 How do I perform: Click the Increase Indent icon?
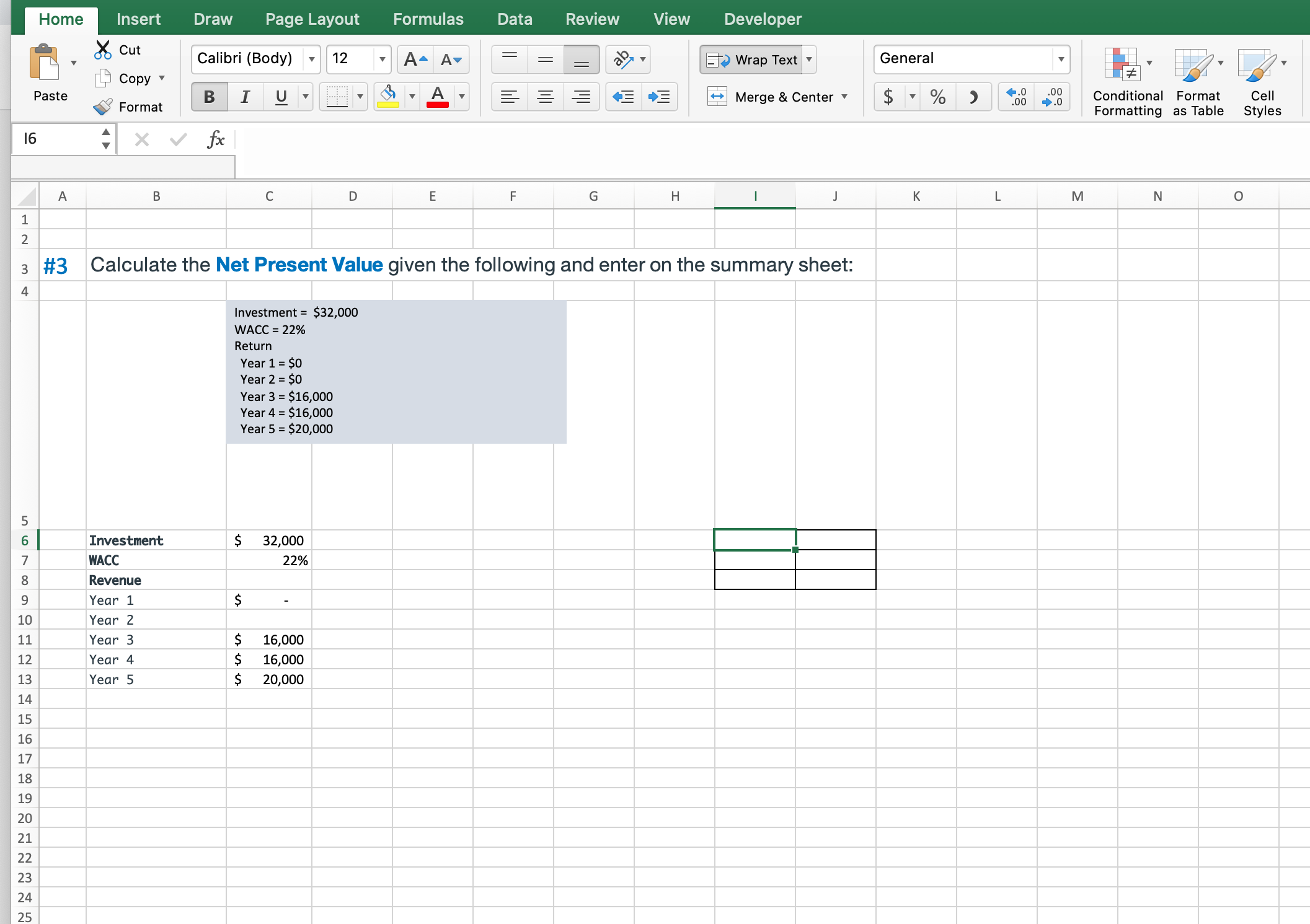click(x=659, y=97)
